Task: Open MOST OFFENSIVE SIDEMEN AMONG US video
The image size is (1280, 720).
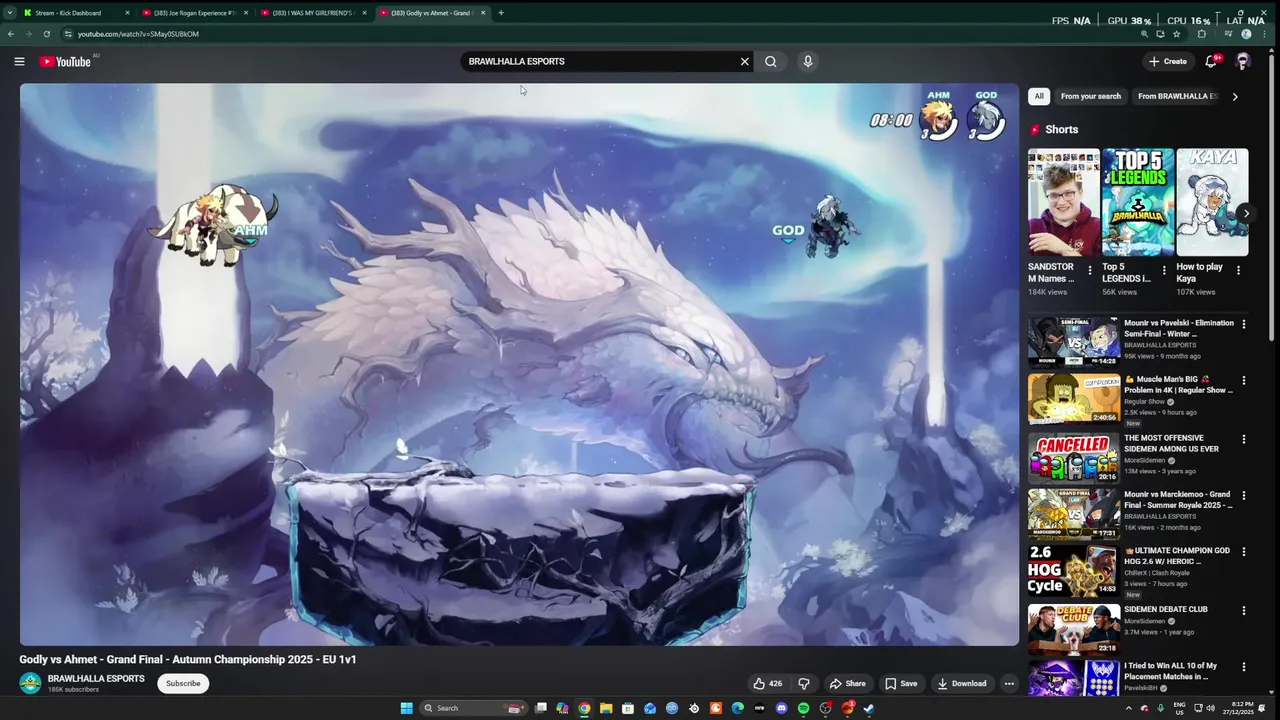Action: pyautogui.click(x=1074, y=457)
